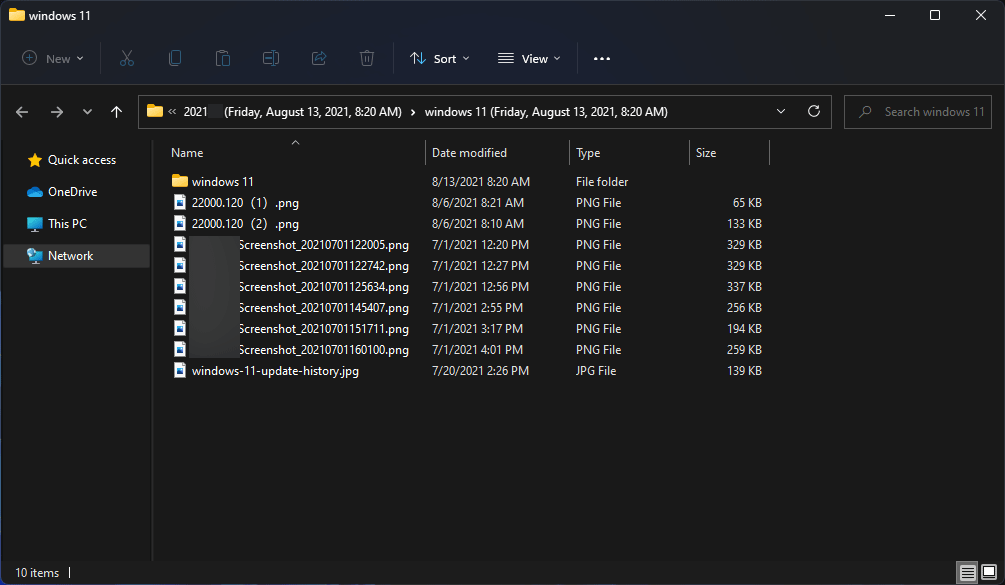This screenshot has height=585, width=1005.
Task: Click the JPG File type cell
Action: click(596, 370)
